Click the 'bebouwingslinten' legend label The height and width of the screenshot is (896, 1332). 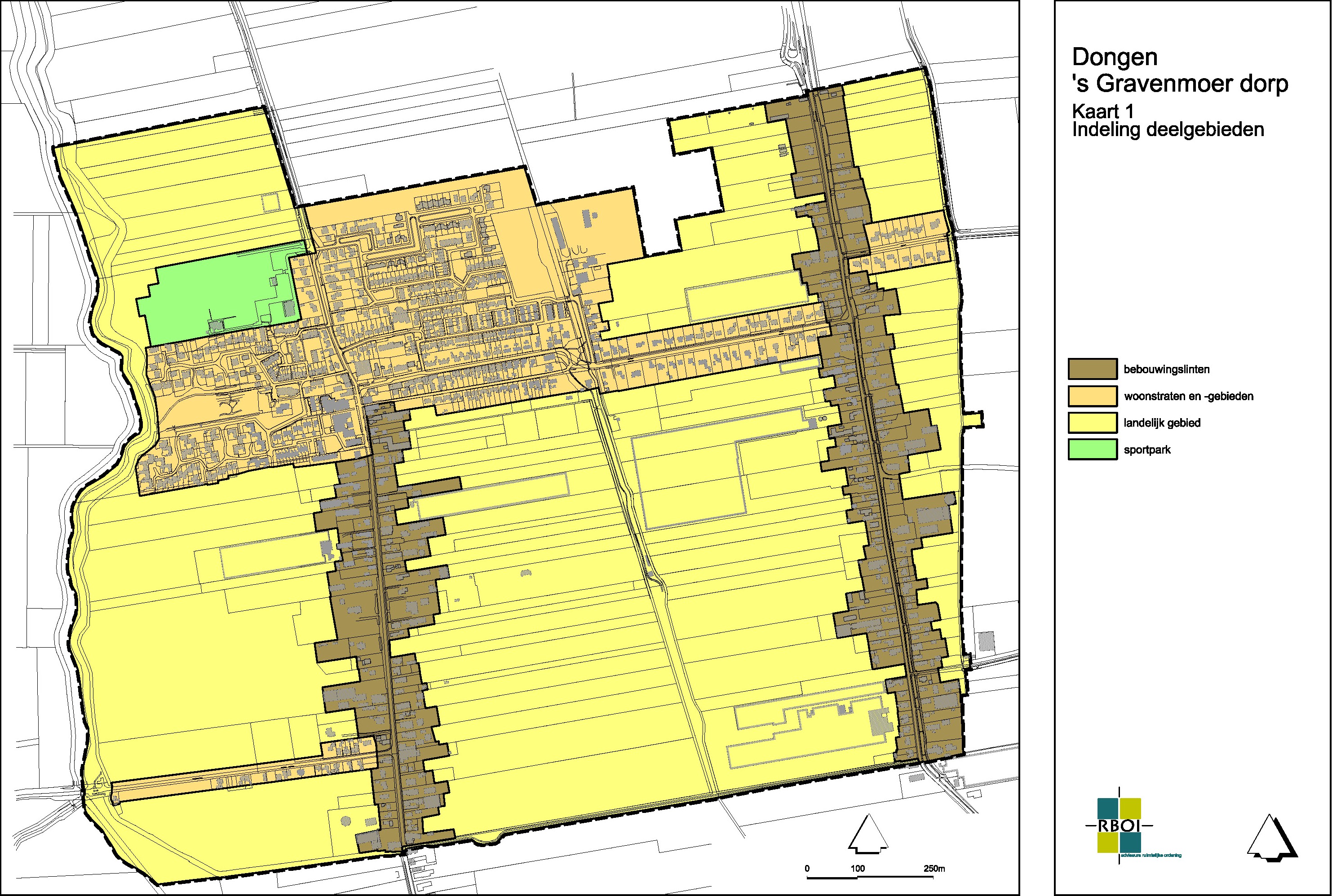(1166, 370)
